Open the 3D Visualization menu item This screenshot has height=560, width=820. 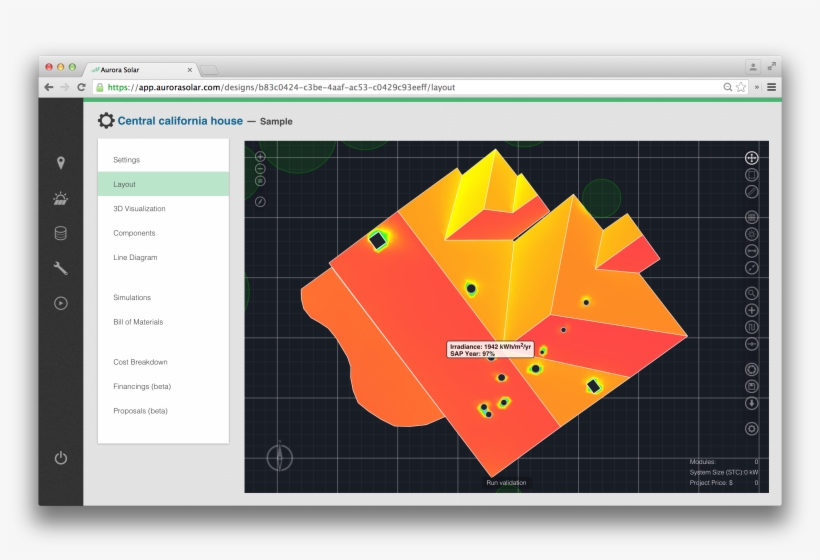139,209
